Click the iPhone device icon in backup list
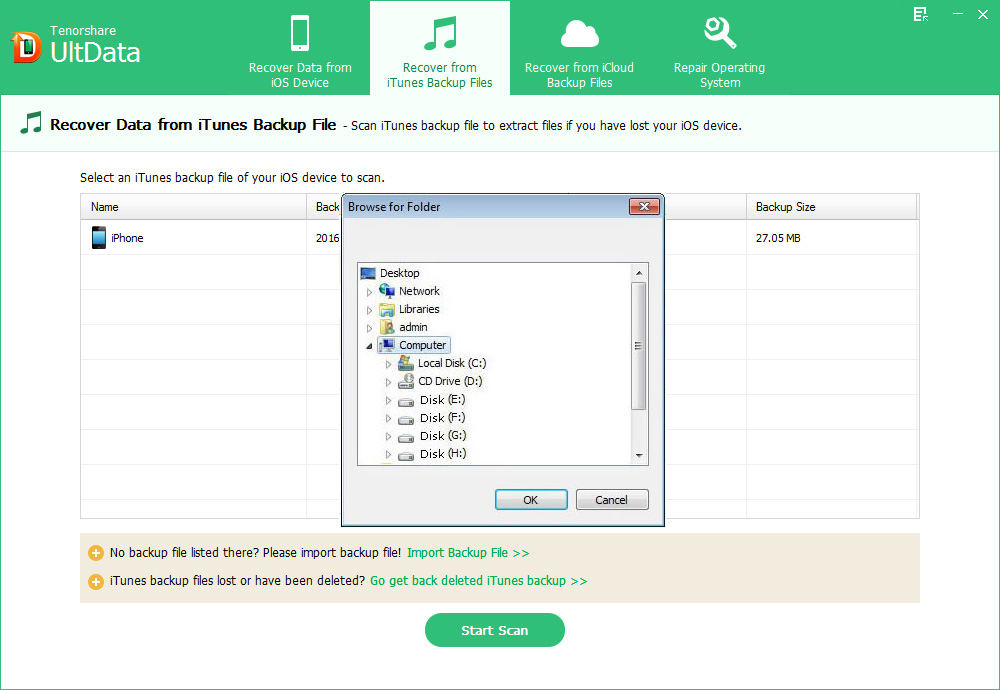Viewport: 1000px width, 690px height. pos(99,237)
